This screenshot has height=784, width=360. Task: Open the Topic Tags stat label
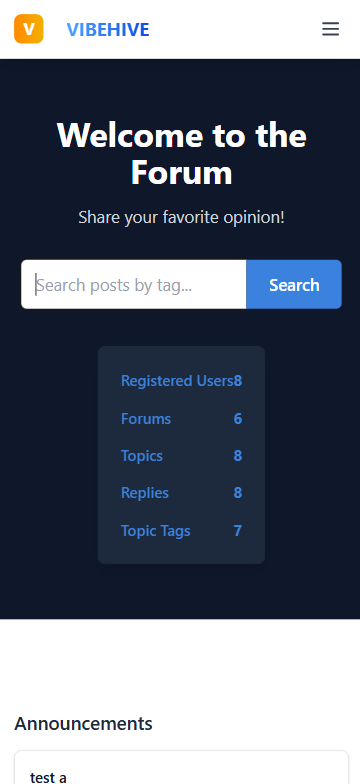coord(156,530)
